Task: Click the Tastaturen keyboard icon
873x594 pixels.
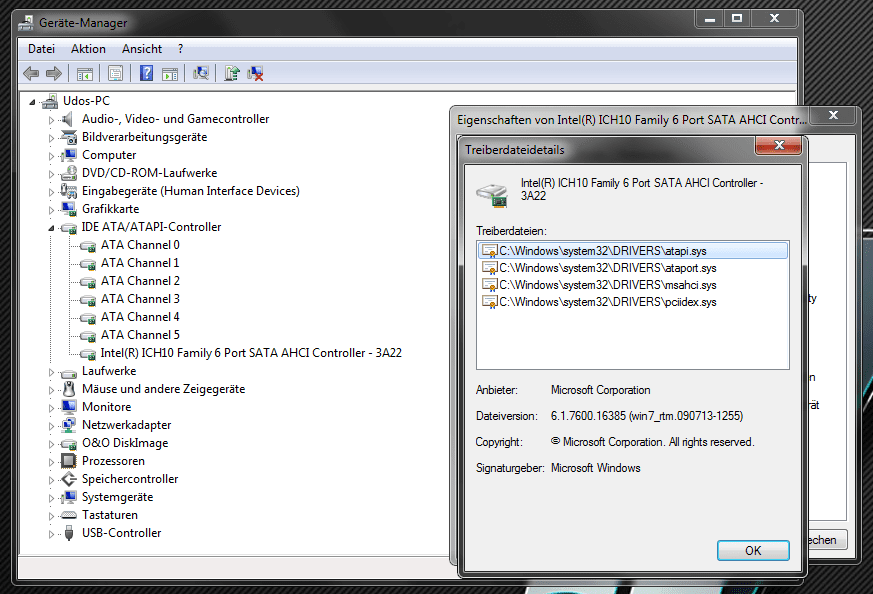Action: pos(68,515)
